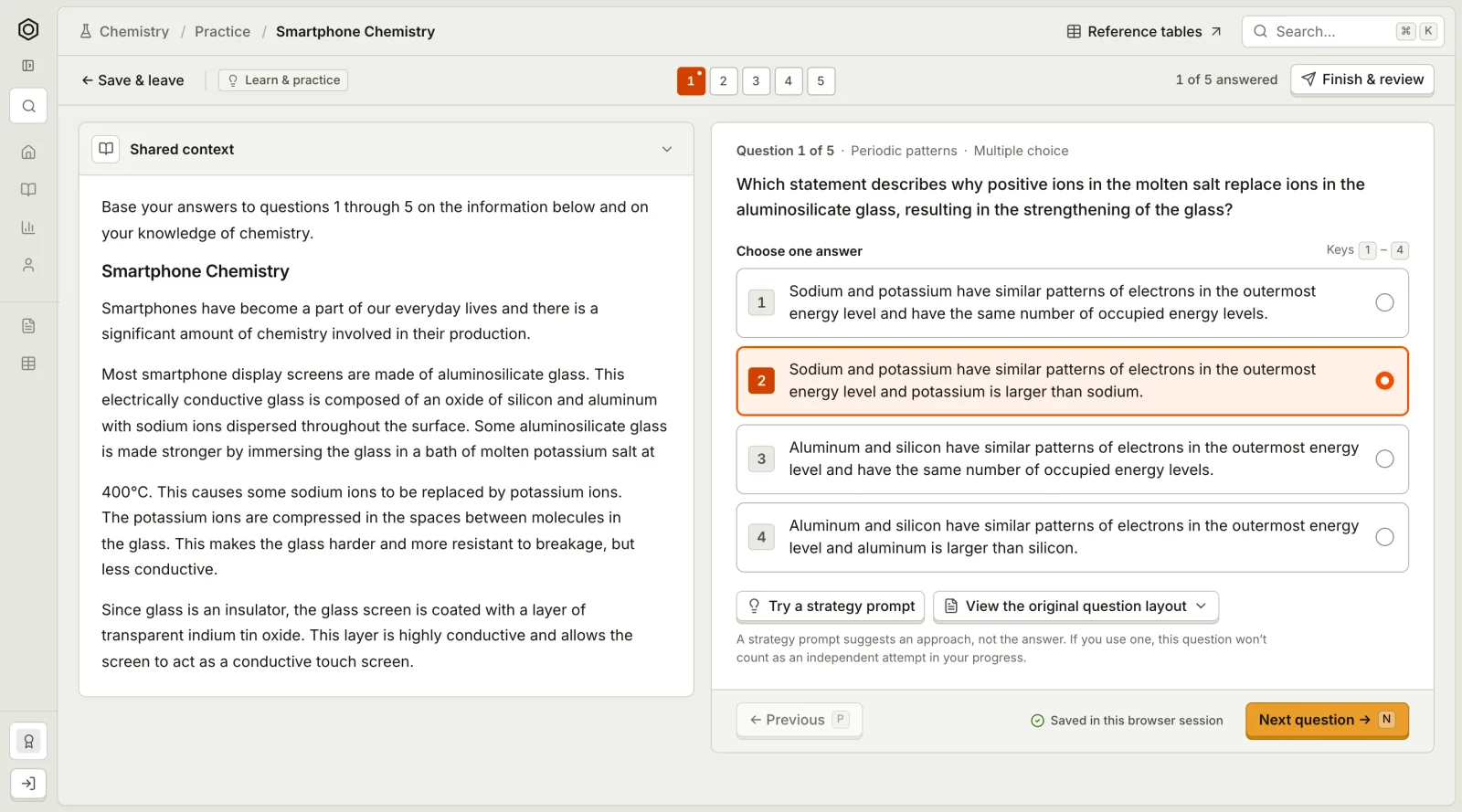Open the table grid icon in sidebar
The height and width of the screenshot is (812, 1462).
[x=28, y=364]
